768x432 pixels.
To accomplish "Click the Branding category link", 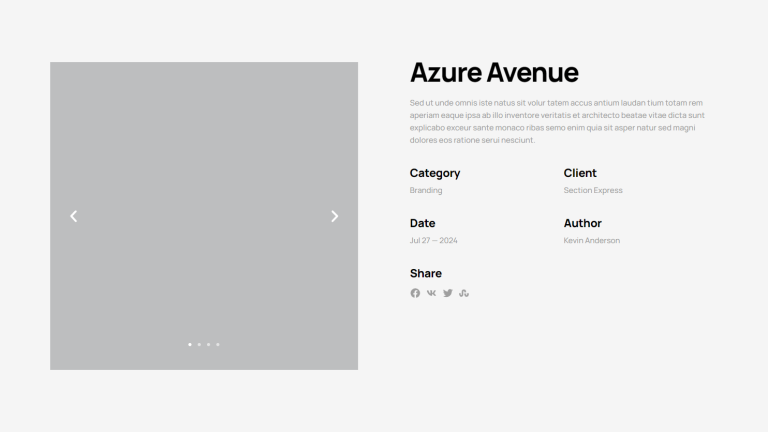I will tap(426, 190).
